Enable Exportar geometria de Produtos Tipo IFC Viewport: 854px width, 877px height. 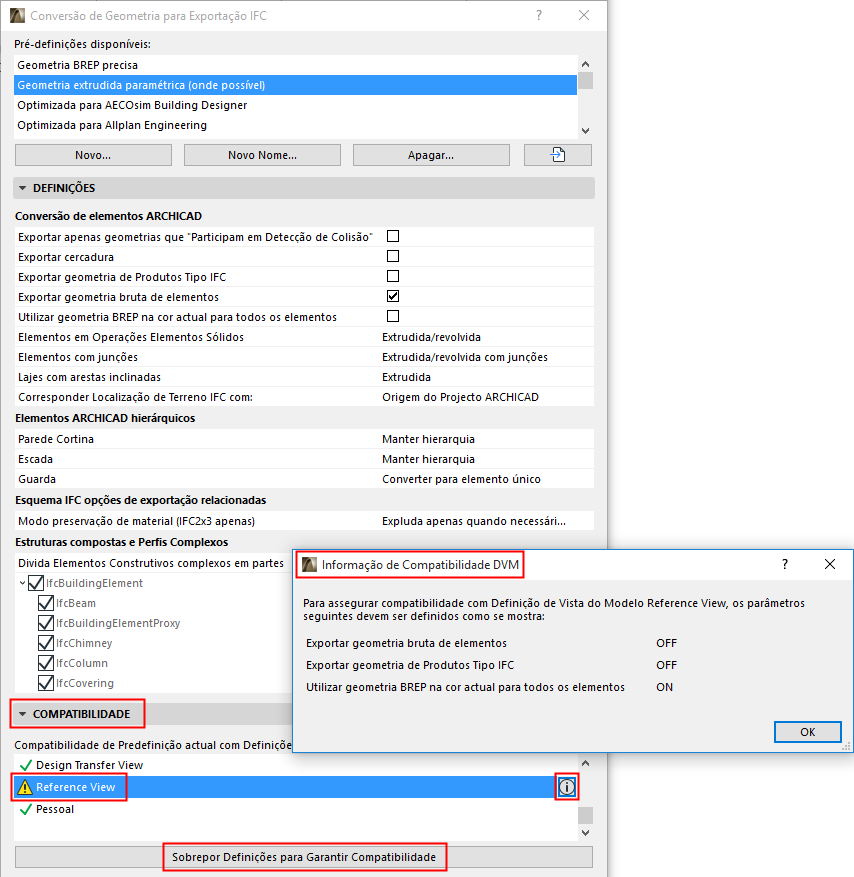[393, 276]
